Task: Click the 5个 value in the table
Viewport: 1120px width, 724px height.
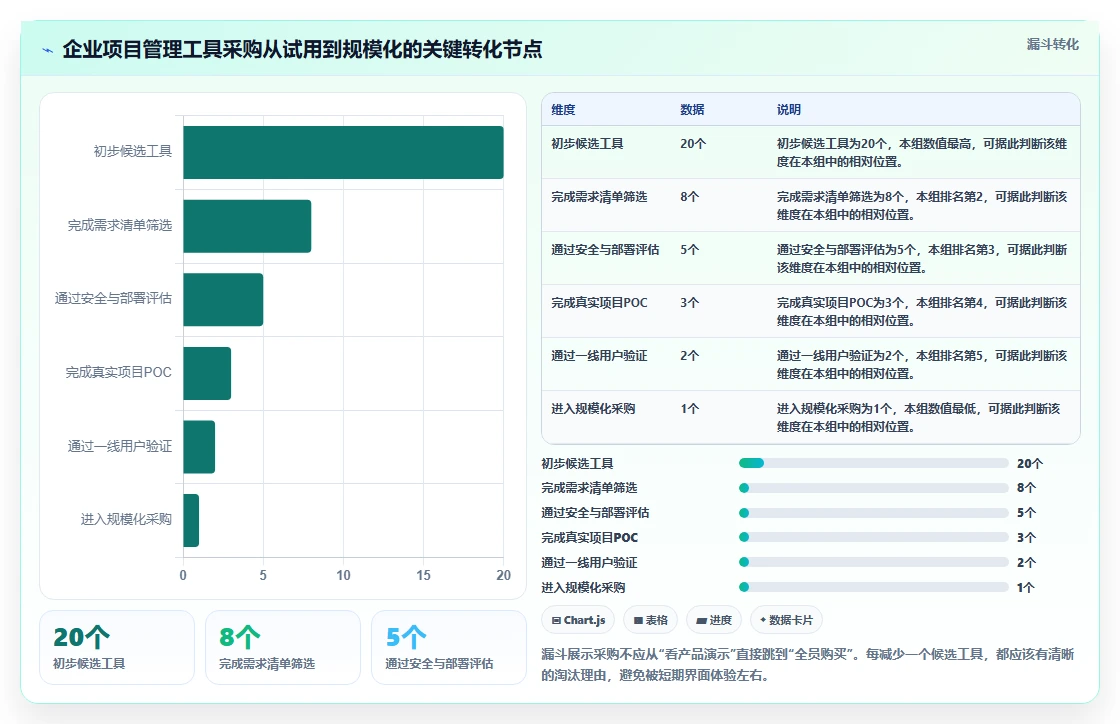Action: point(689,249)
